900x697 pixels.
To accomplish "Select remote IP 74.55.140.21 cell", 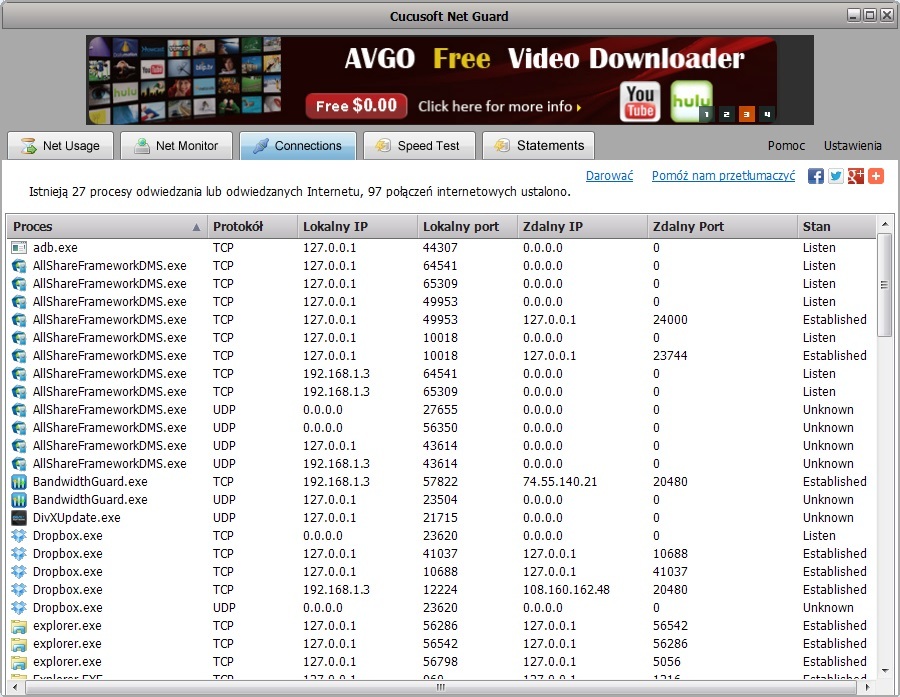I will click(560, 482).
